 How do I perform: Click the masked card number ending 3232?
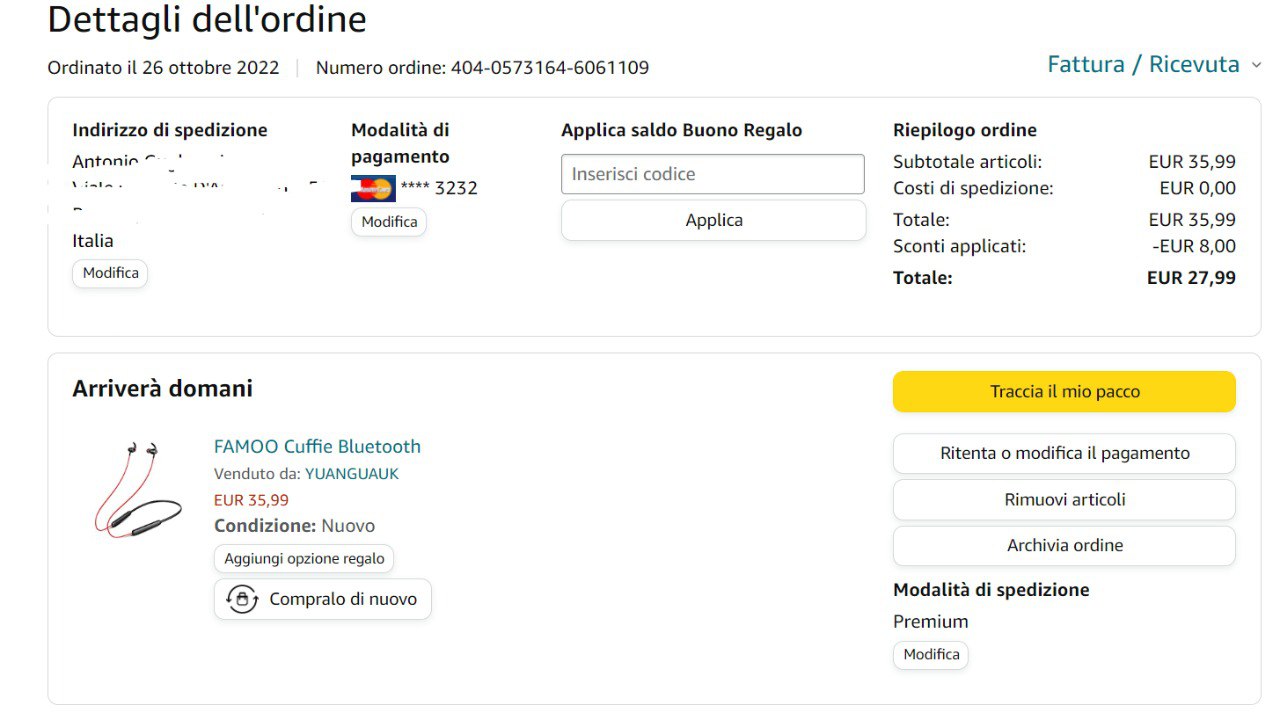[439, 188]
